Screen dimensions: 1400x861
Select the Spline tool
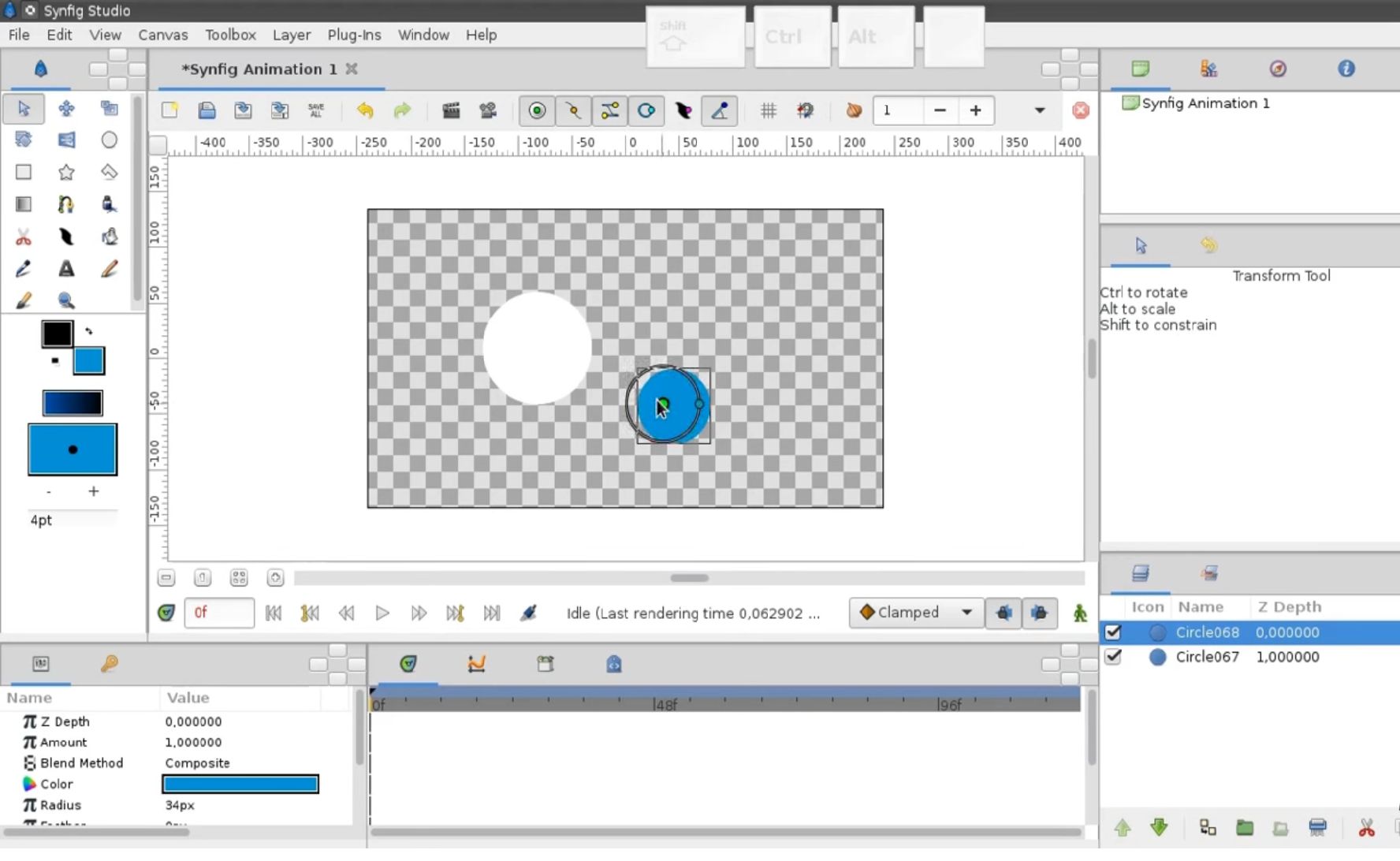click(66, 204)
